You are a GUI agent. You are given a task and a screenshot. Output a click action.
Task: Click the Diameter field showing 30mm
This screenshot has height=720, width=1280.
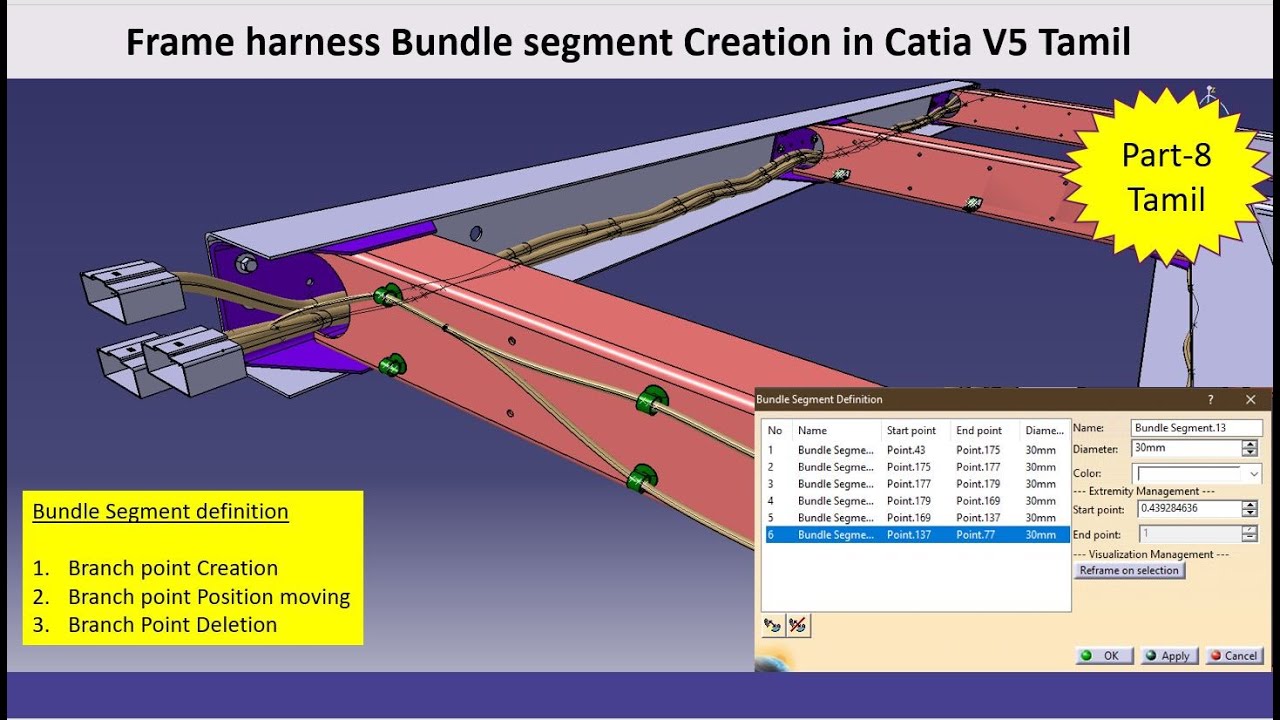pos(1187,449)
